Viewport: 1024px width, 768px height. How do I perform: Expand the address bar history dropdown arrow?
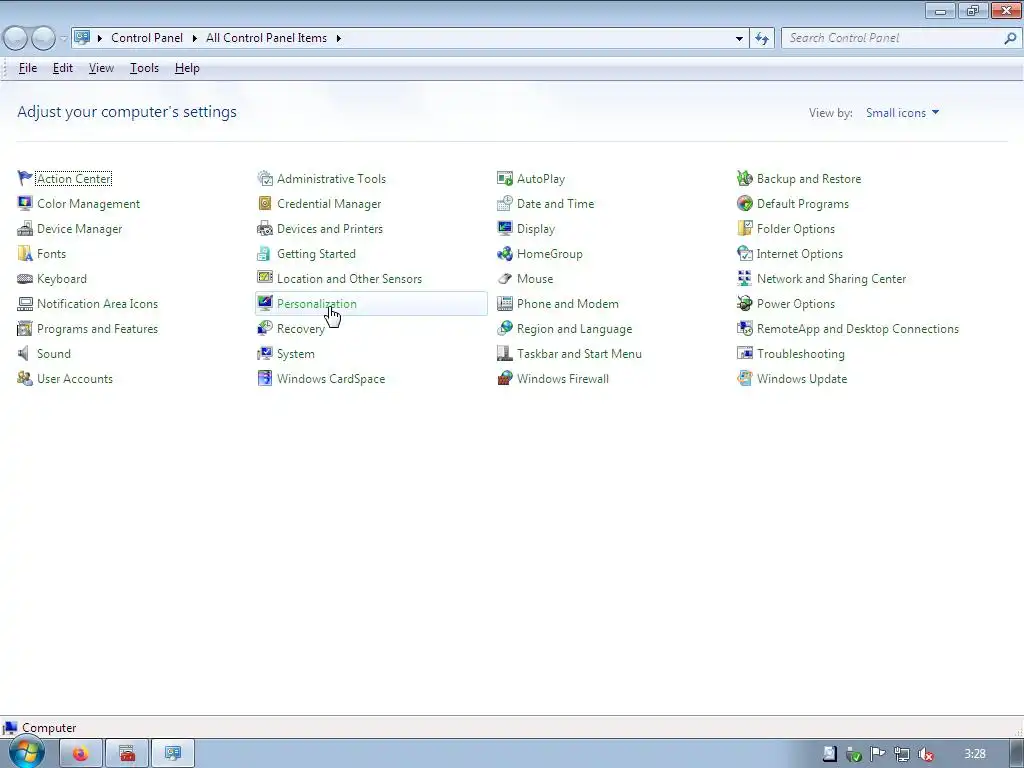point(739,39)
